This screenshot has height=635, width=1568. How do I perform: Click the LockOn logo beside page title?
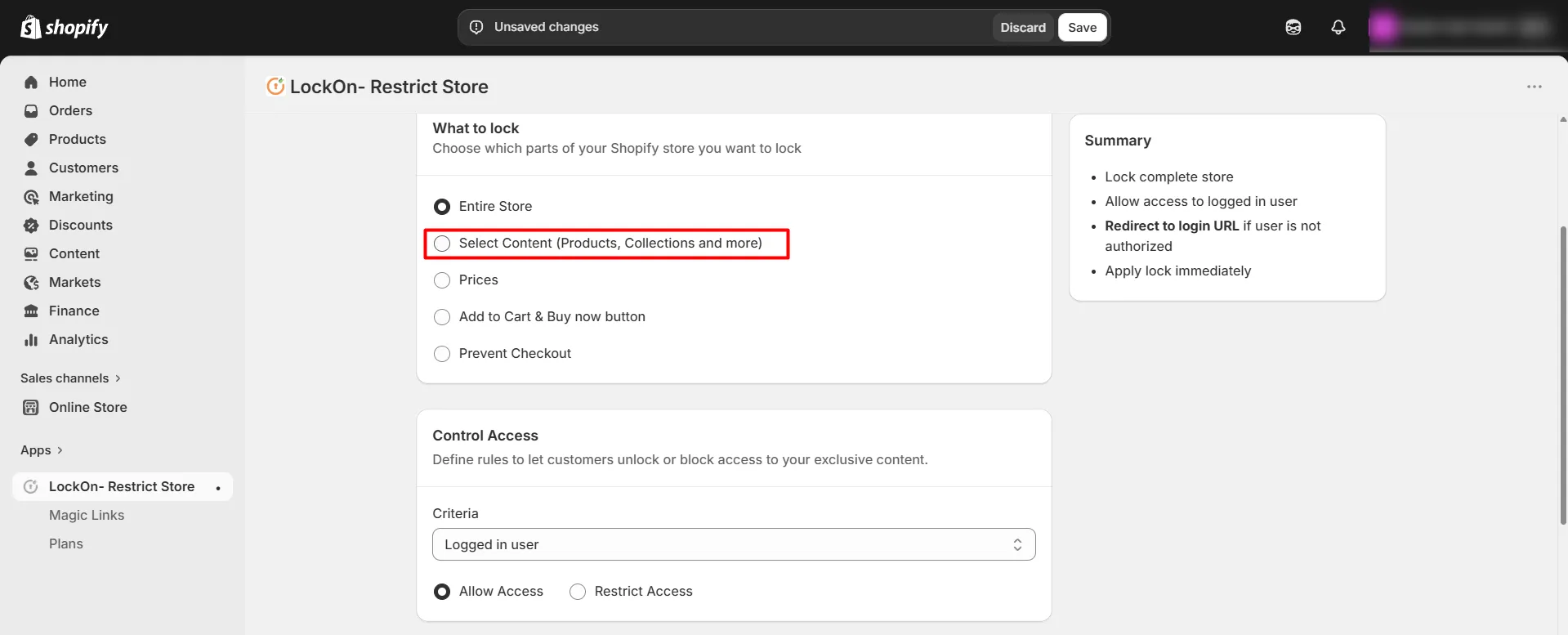click(x=275, y=86)
